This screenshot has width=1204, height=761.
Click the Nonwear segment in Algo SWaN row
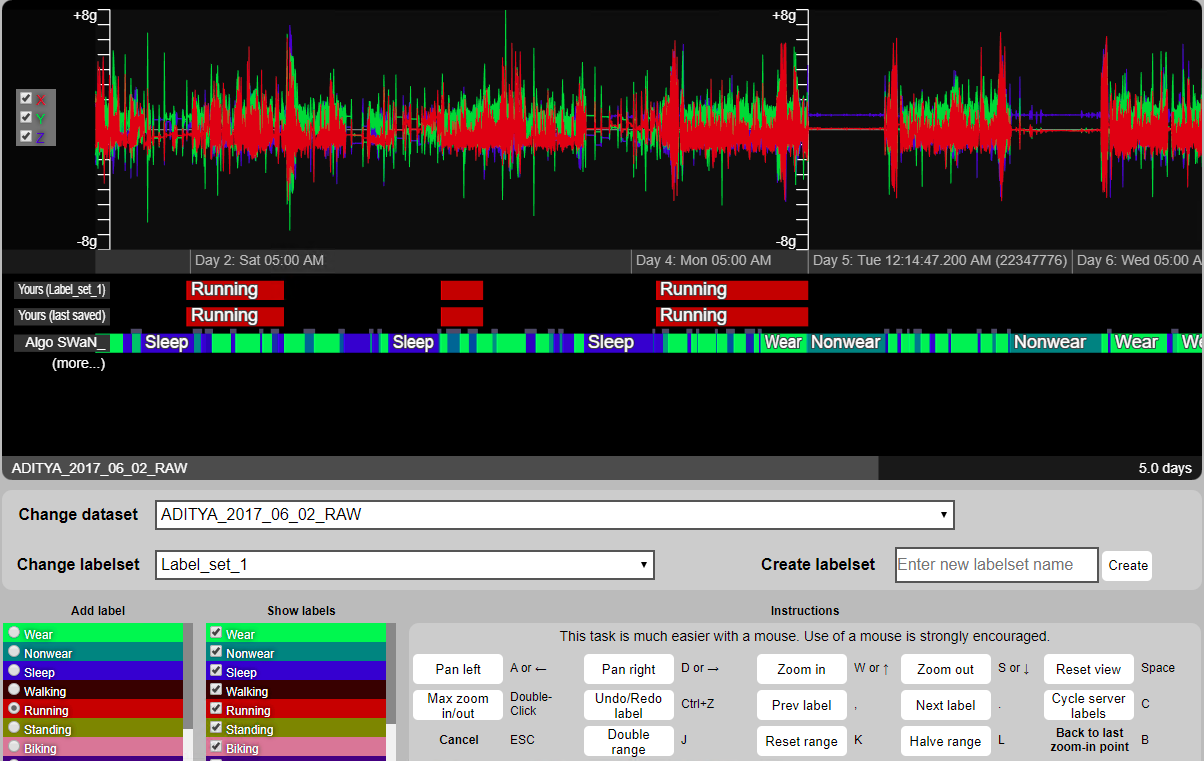[x=845, y=342]
